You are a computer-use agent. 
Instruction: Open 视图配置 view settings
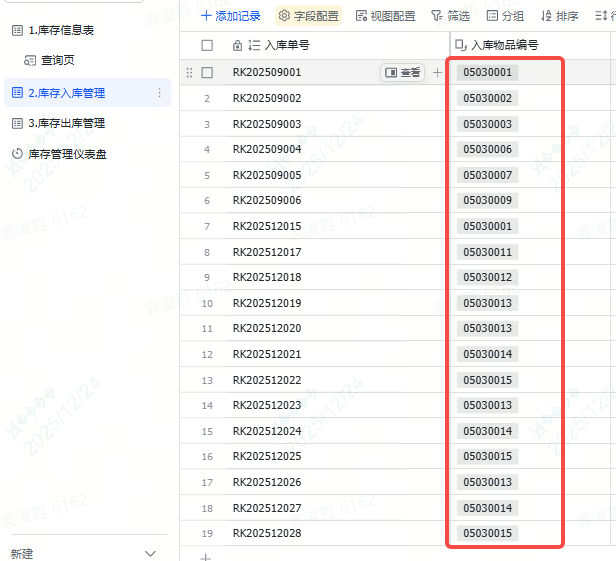click(387, 16)
